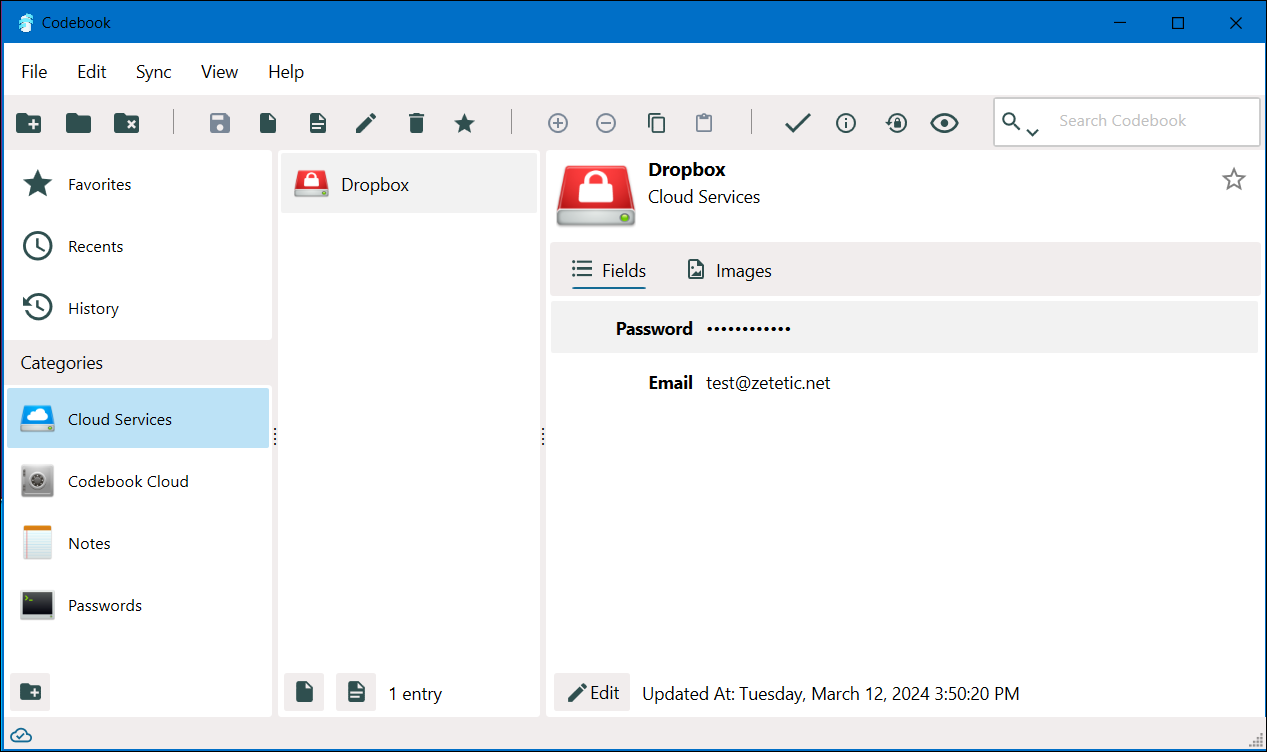Open the View menu

(219, 72)
